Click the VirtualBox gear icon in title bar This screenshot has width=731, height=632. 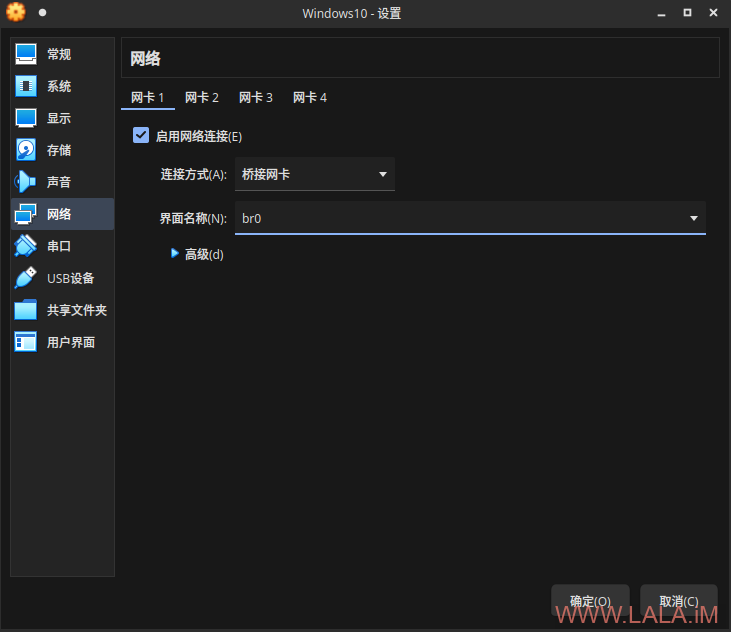tap(15, 12)
